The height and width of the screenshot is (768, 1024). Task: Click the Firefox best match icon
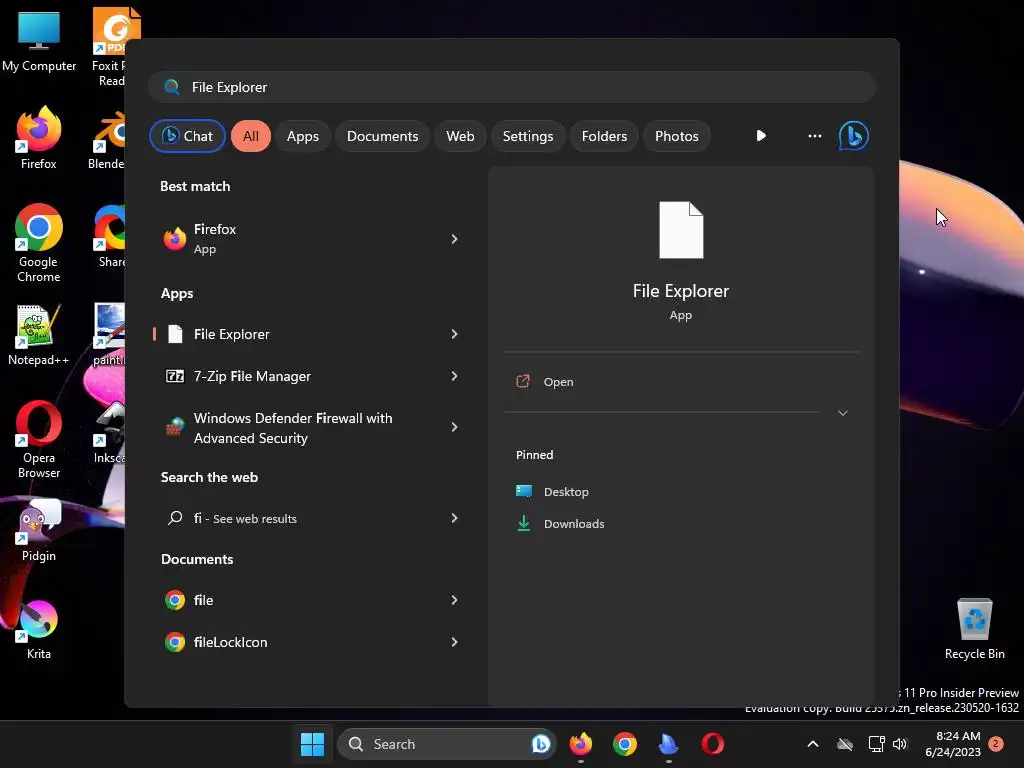(174, 238)
